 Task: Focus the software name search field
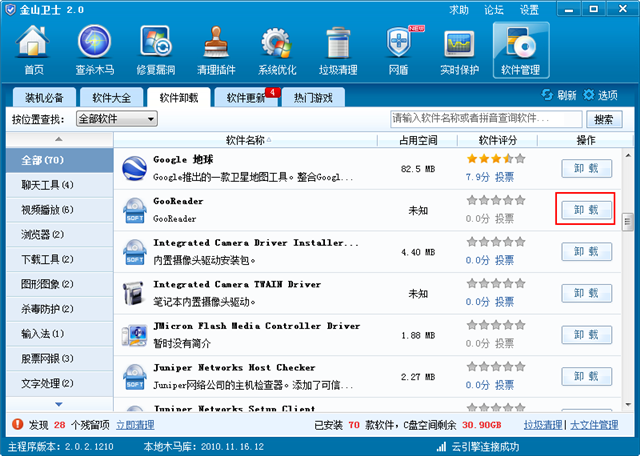[x=486, y=119]
